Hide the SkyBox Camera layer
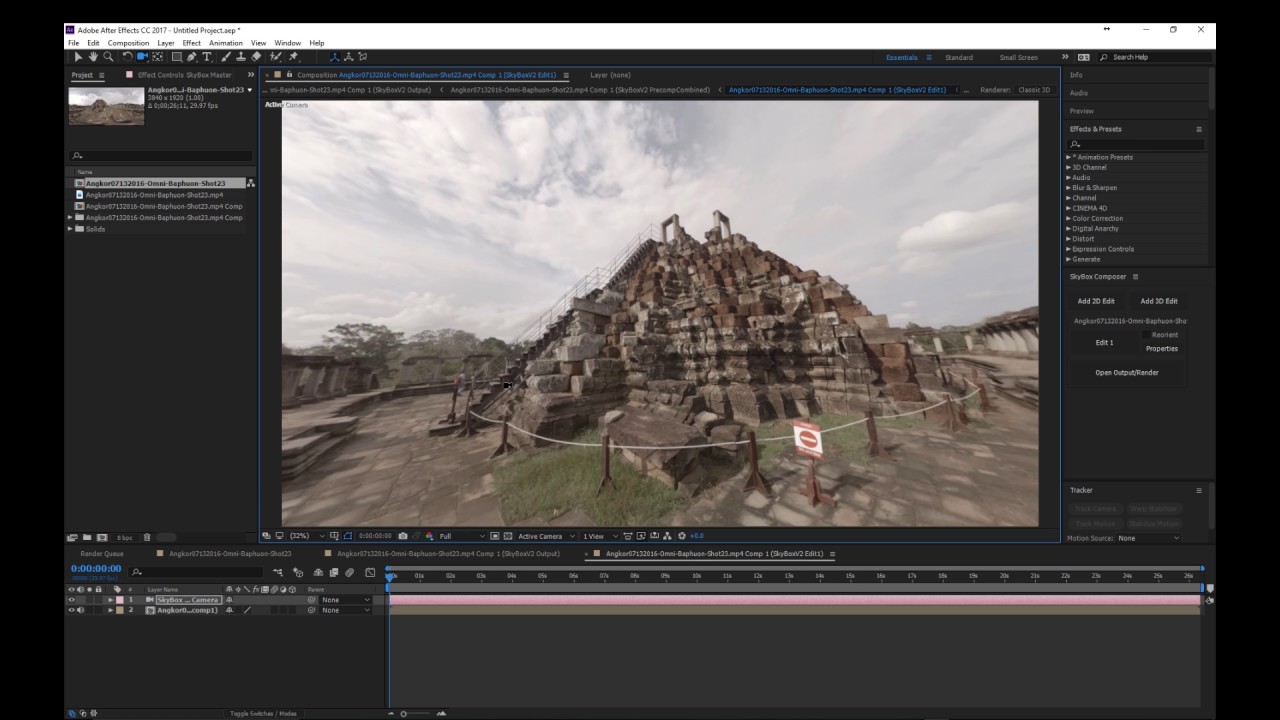The width and height of the screenshot is (1280, 720). pyautogui.click(x=71, y=600)
